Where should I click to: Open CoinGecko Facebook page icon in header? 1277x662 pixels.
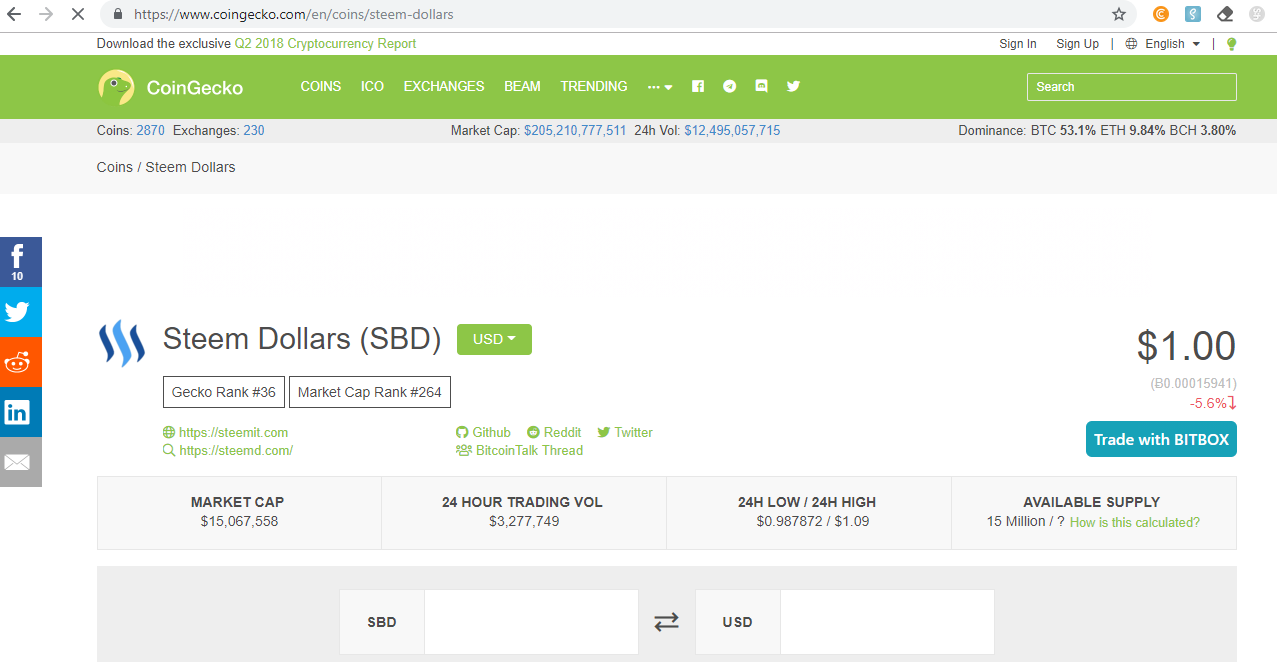coord(698,86)
